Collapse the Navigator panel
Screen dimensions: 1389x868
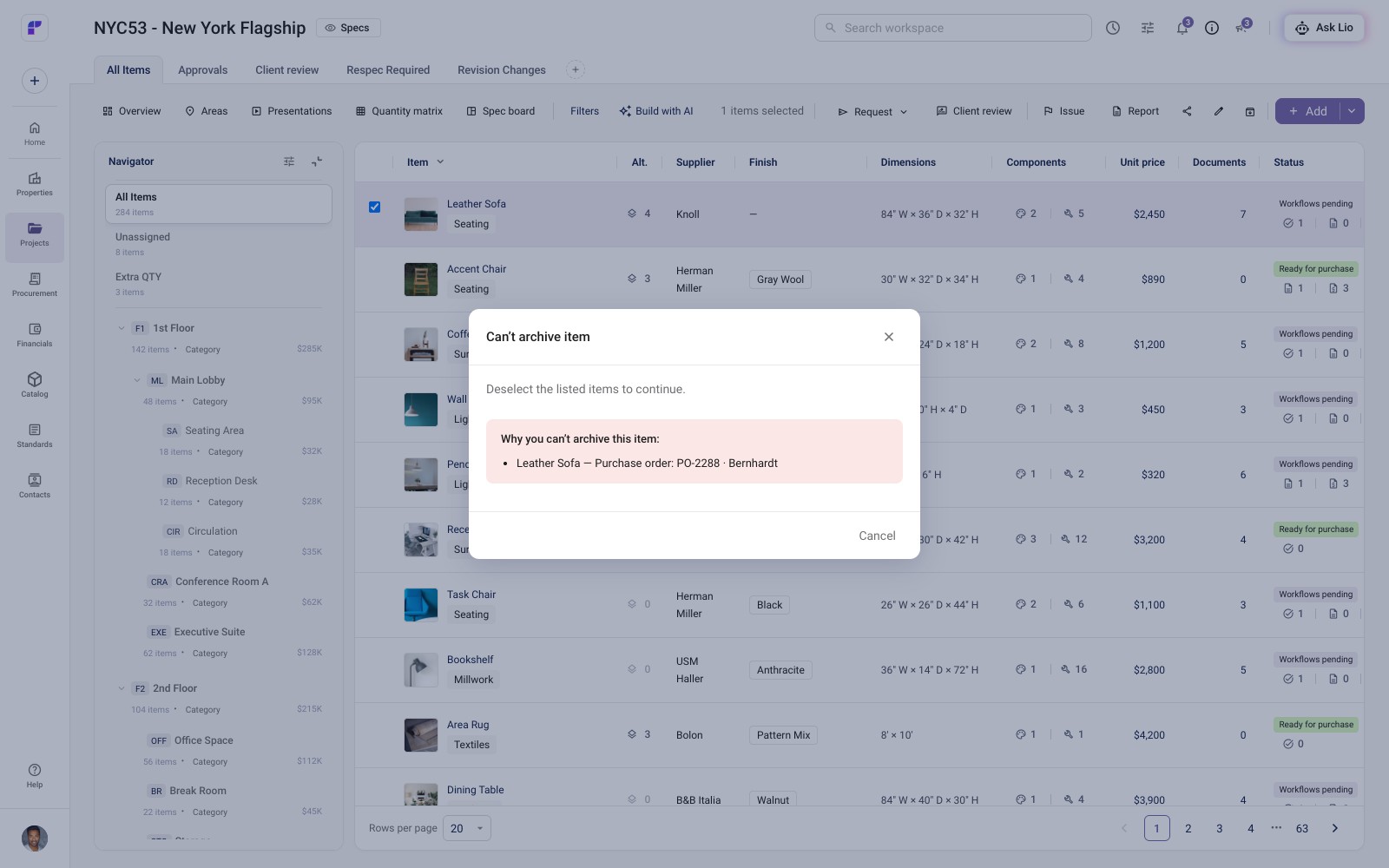[317, 161]
